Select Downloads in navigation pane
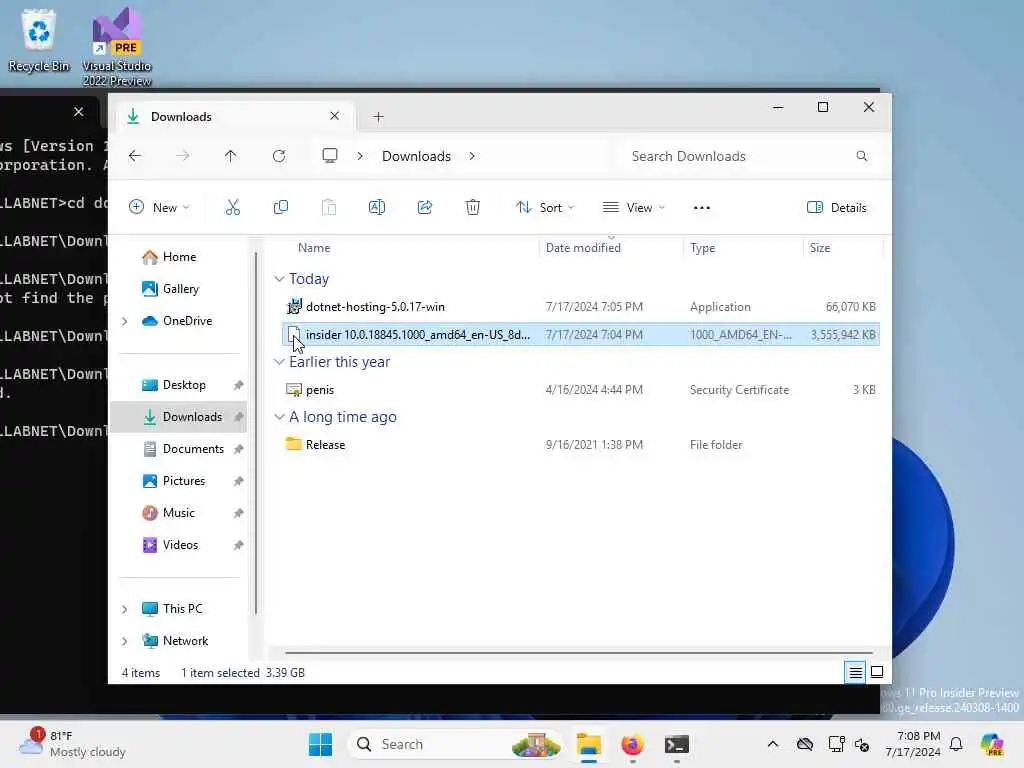The height and width of the screenshot is (768, 1024). click(x=178, y=417)
